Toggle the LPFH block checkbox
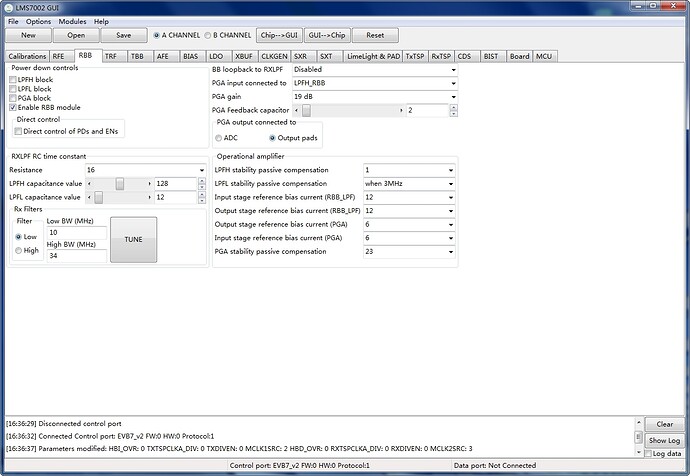The height and width of the screenshot is (476, 690). pos(13,80)
